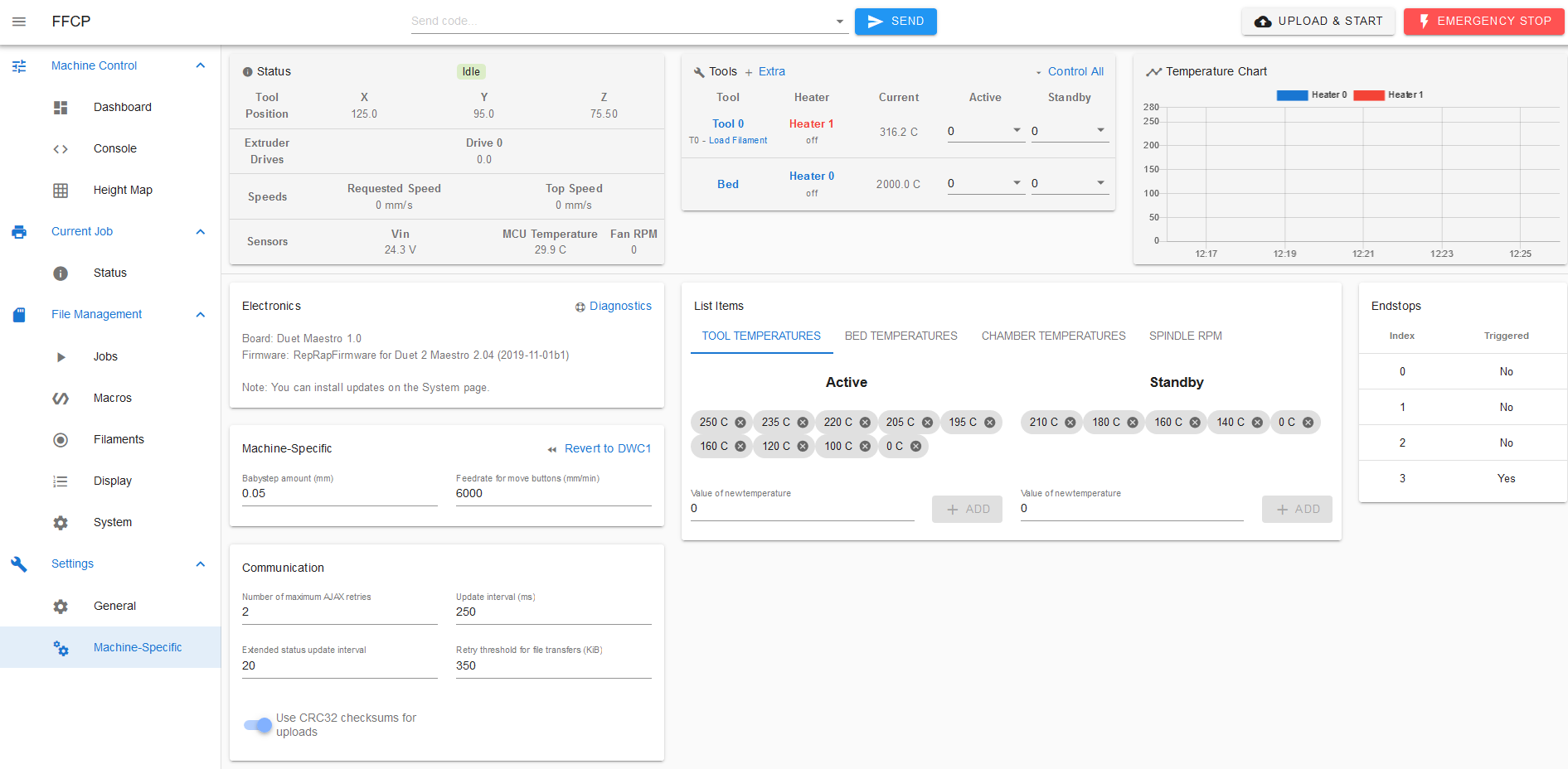Toggle Heater 0 legend in temperature chart
The width and height of the screenshot is (1568, 769).
[x=1312, y=95]
